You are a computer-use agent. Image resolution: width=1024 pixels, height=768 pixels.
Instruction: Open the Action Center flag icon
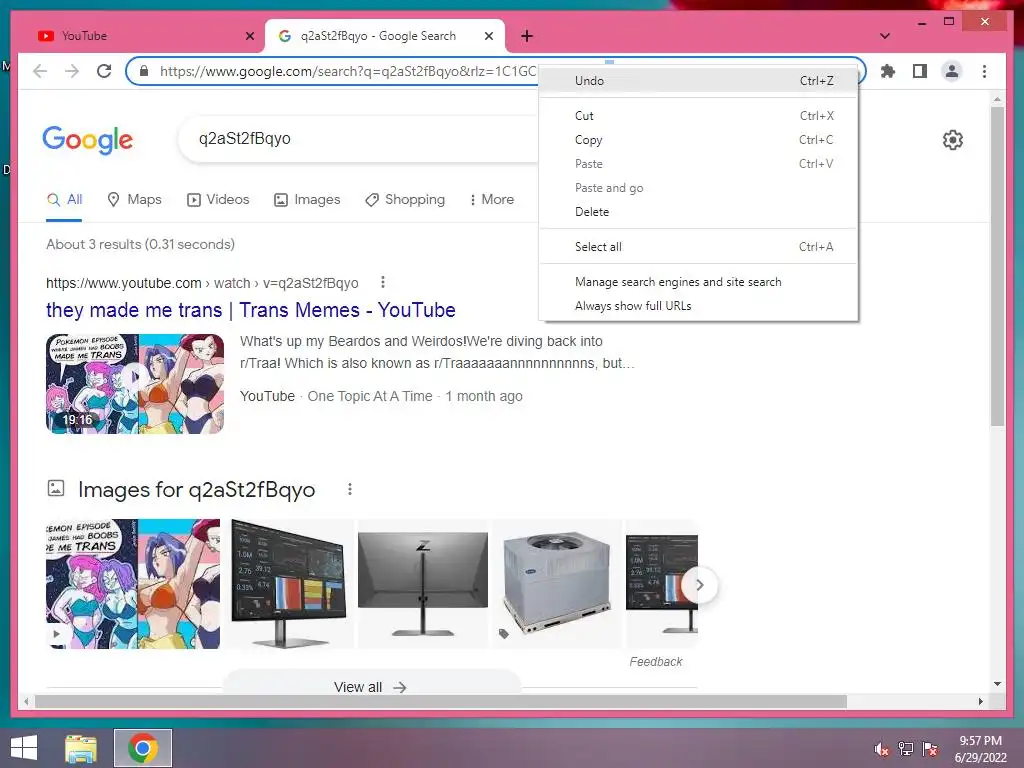(930, 749)
